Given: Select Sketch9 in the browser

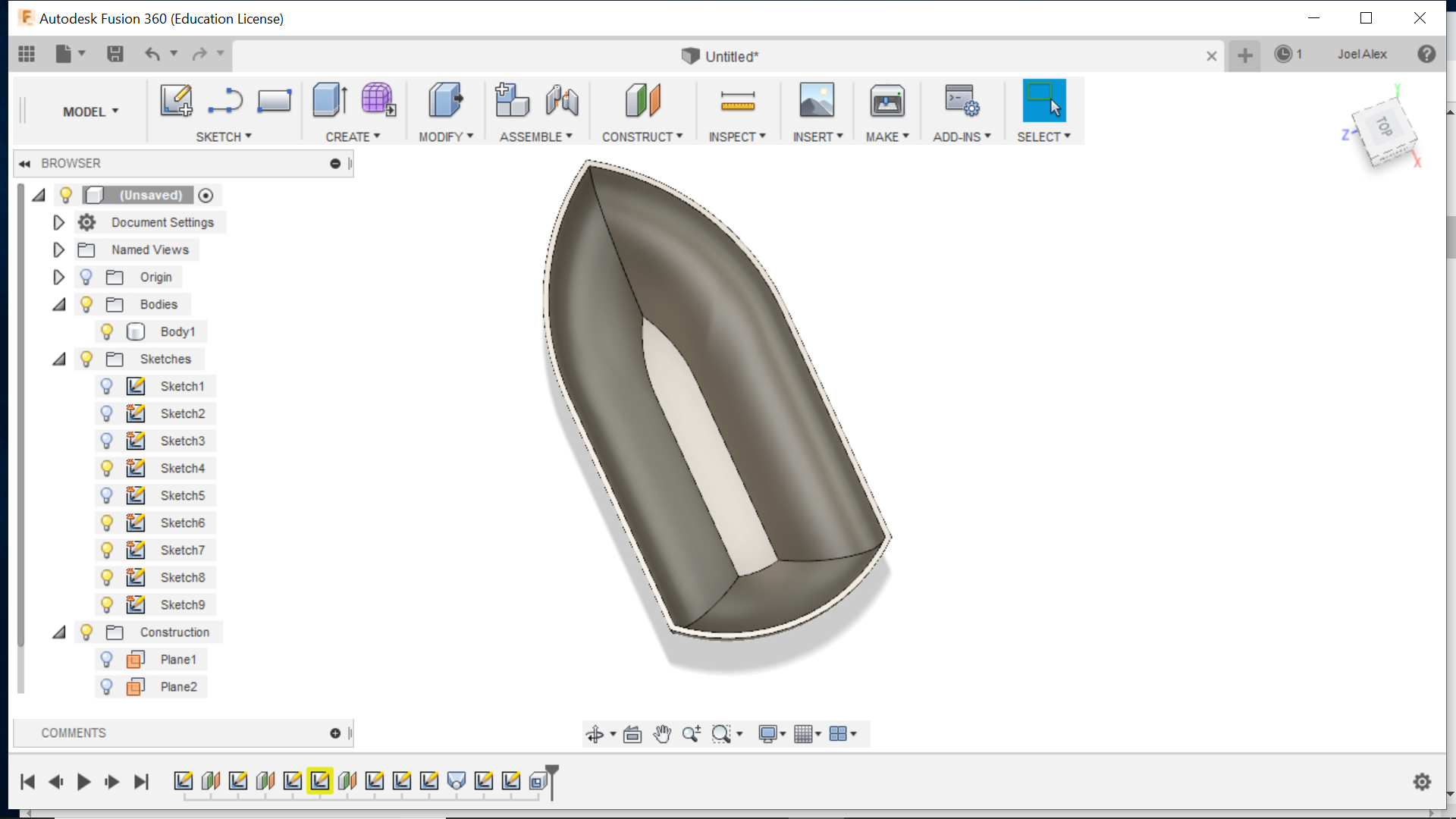Looking at the screenshot, I should [x=182, y=604].
